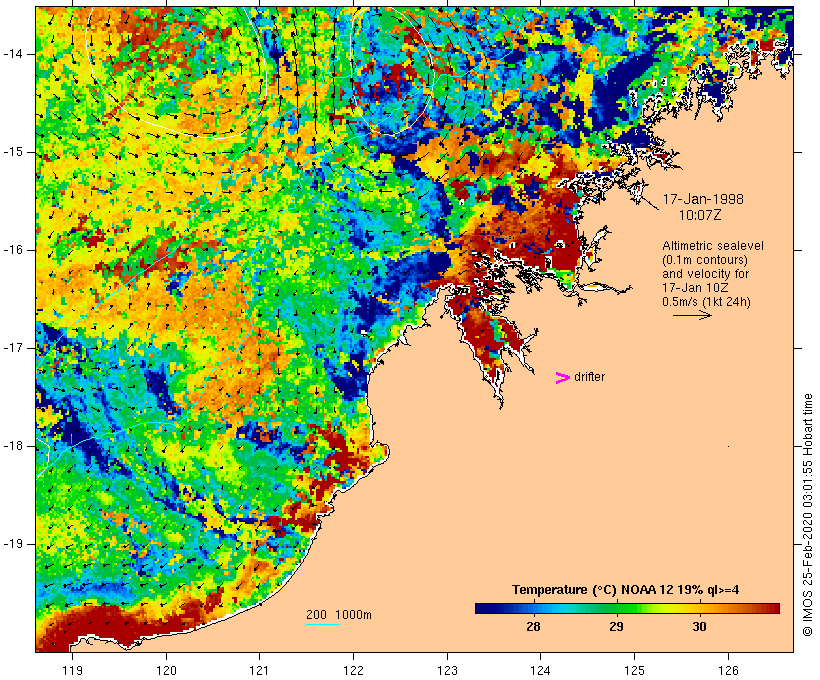
Task: Click the 'and velocity for' caption line
Action: tap(705, 274)
